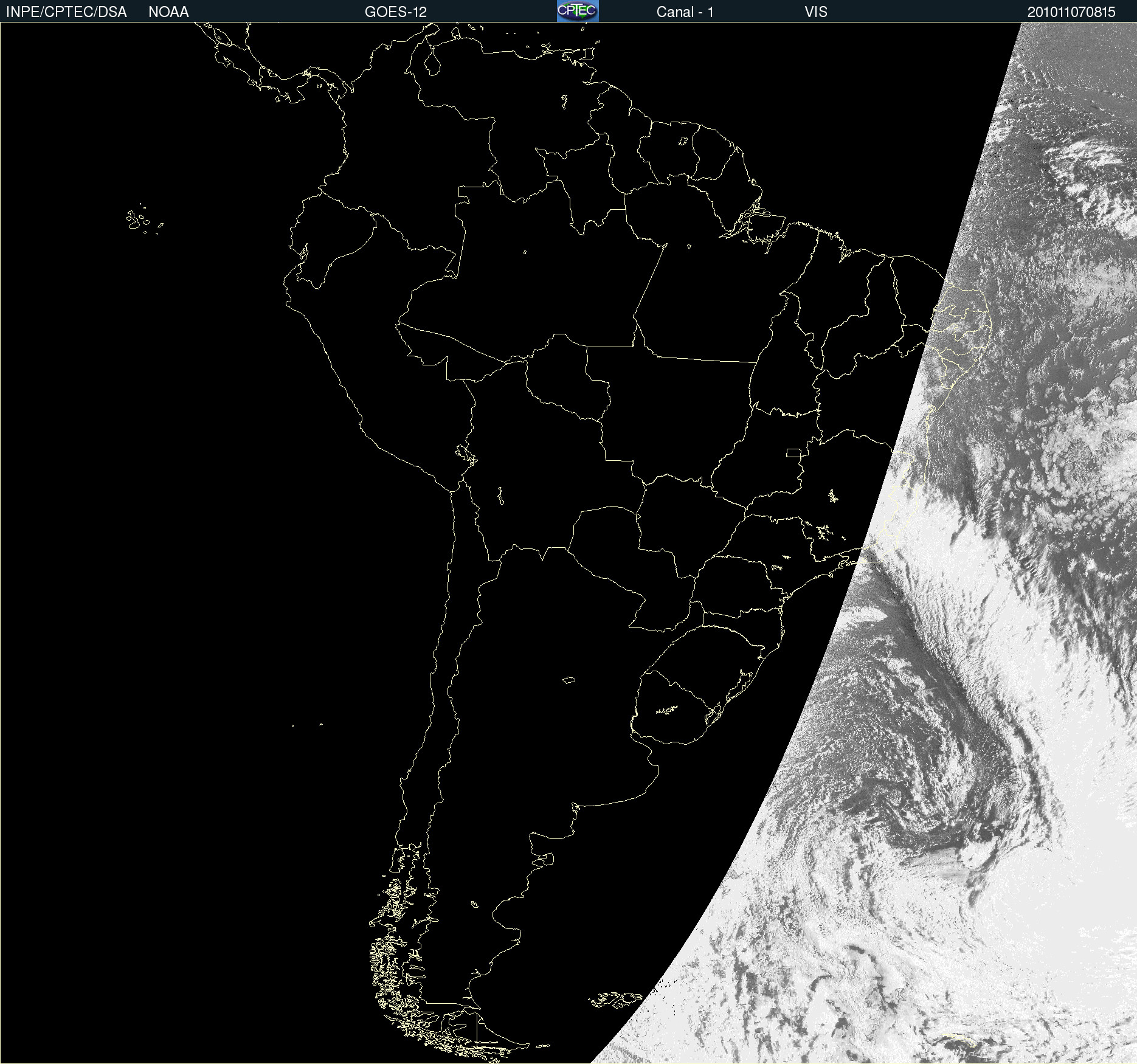Click the VIS channel label
This screenshot has width=1137, height=1064.
[816, 12]
